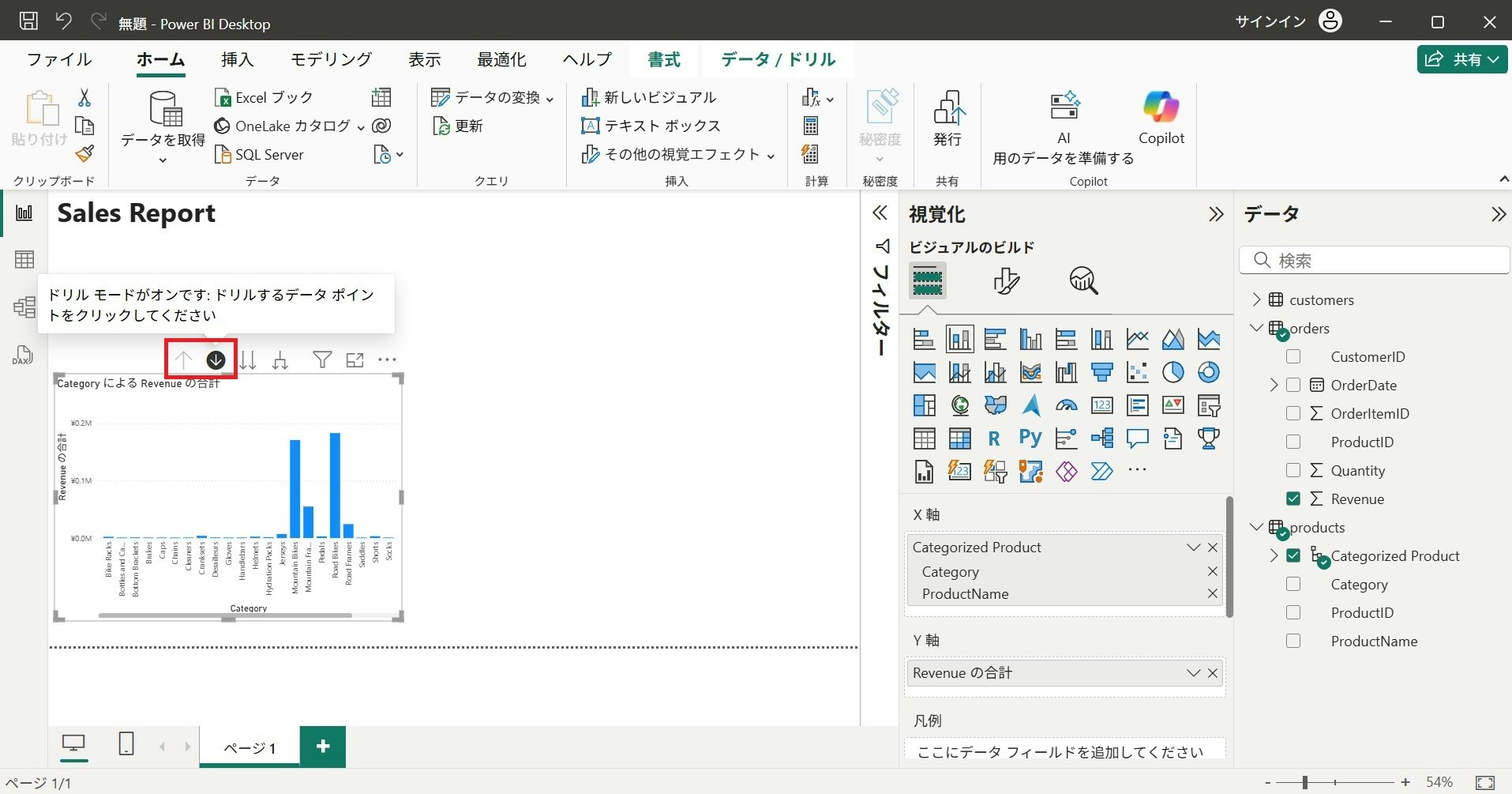Click テキスト ボックス to insert a text box
The image size is (1512, 794).
pos(651,126)
